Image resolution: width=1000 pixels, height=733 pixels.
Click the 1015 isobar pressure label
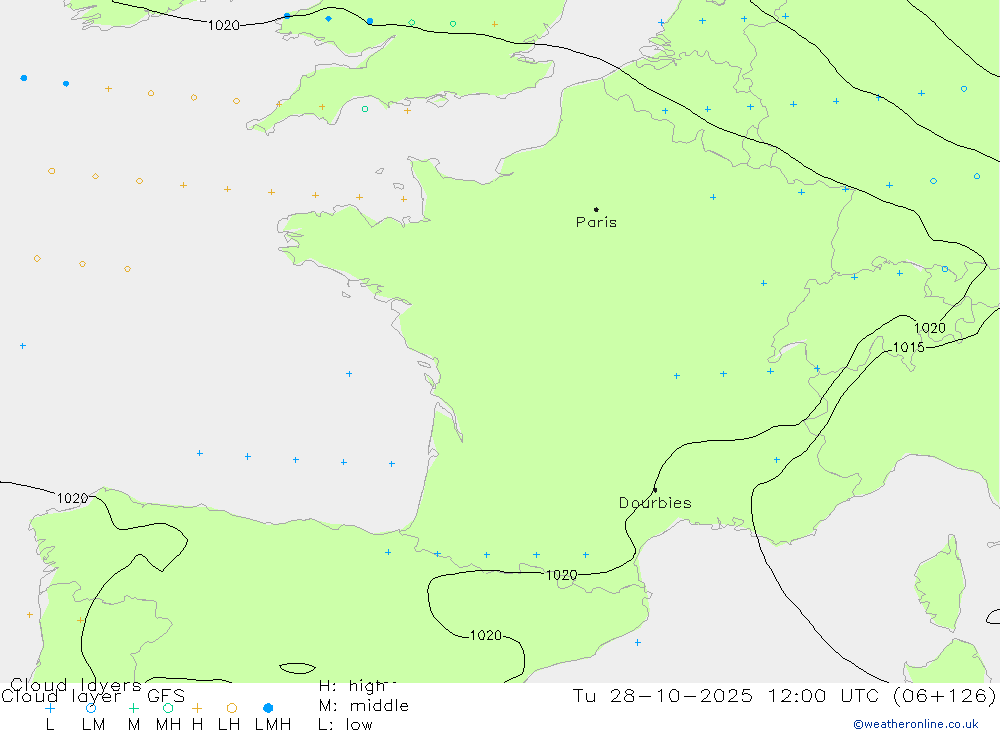(x=908, y=348)
